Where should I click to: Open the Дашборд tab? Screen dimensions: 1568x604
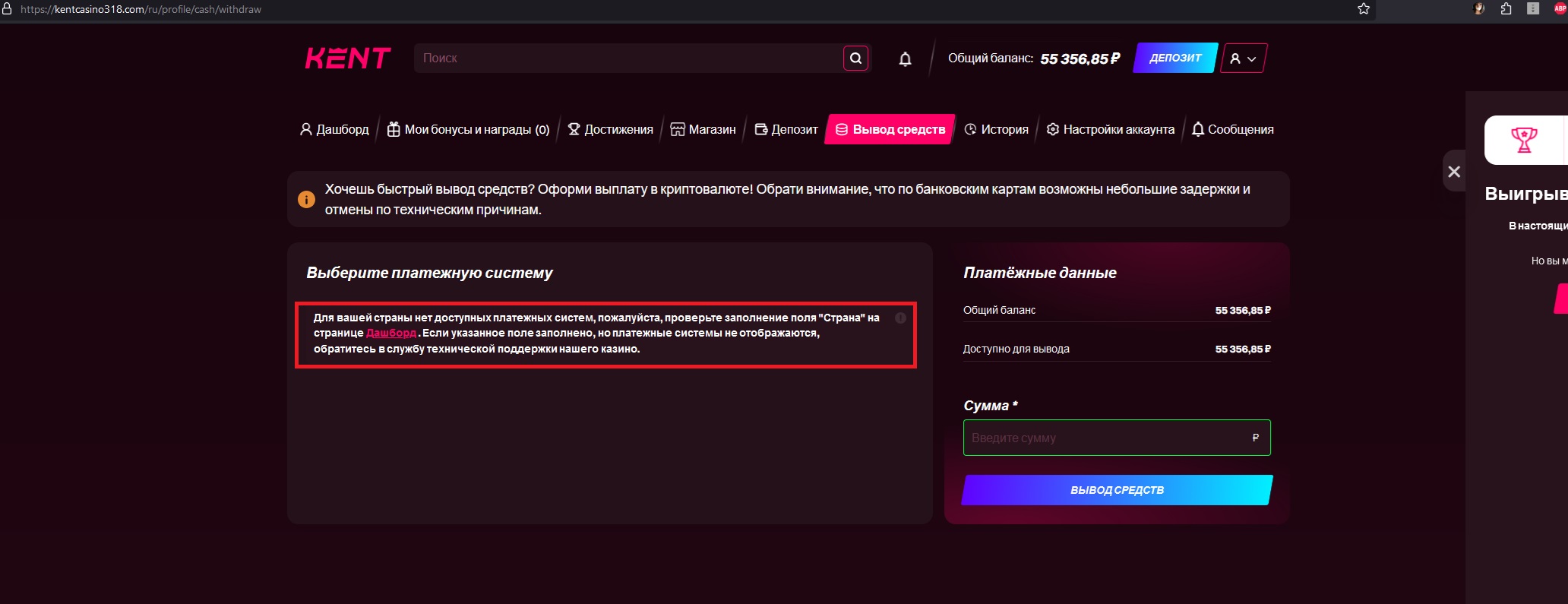(x=334, y=129)
